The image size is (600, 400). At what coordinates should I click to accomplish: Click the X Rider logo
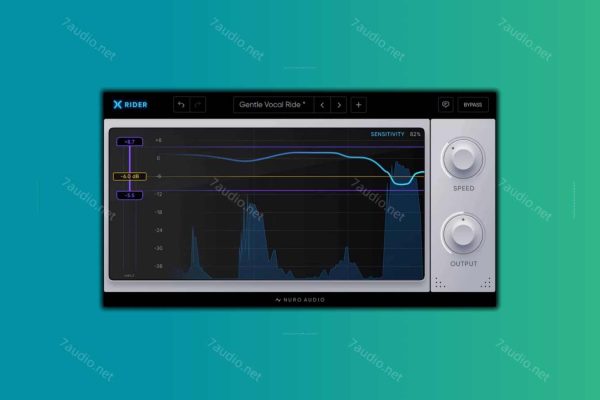click(x=130, y=104)
